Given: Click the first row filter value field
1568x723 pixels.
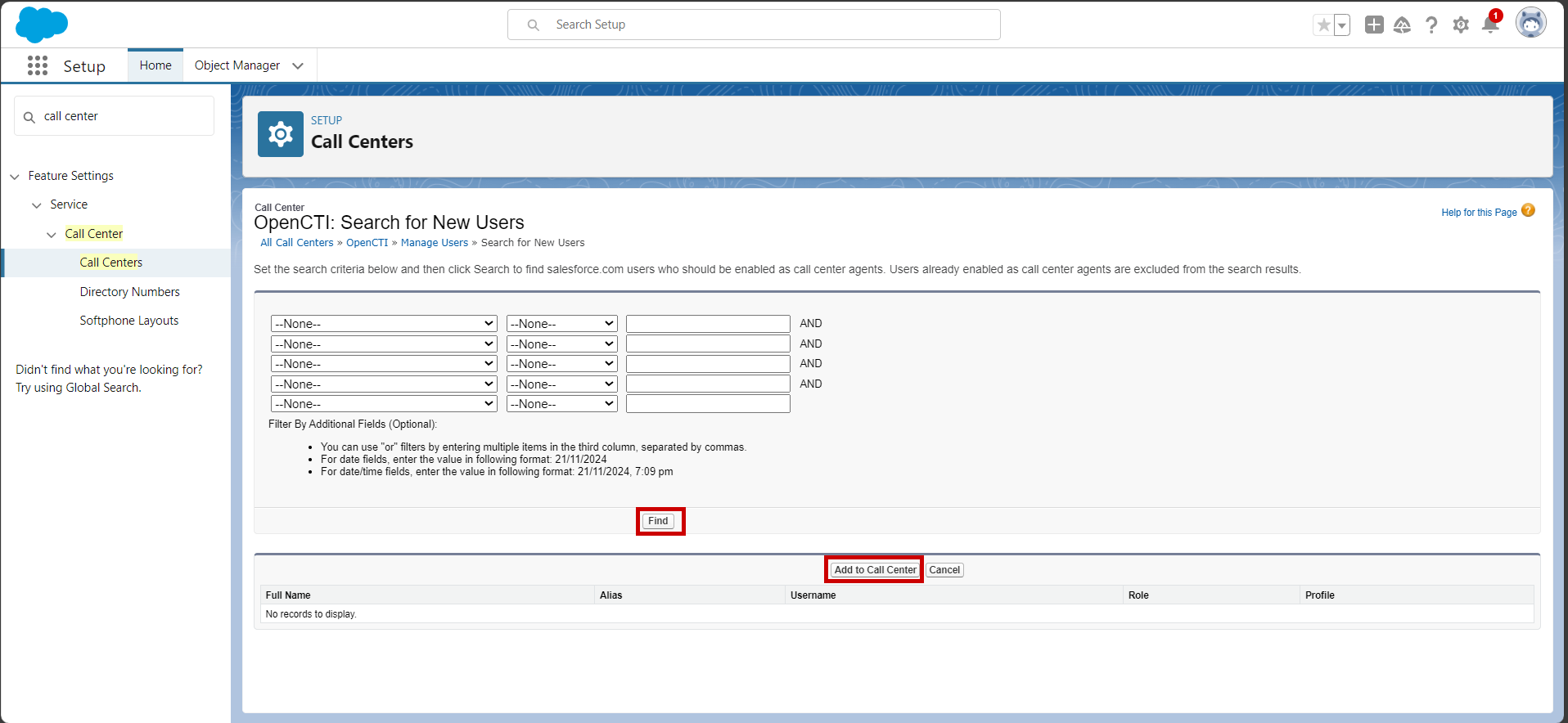Looking at the screenshot, I should click(708, 324).
